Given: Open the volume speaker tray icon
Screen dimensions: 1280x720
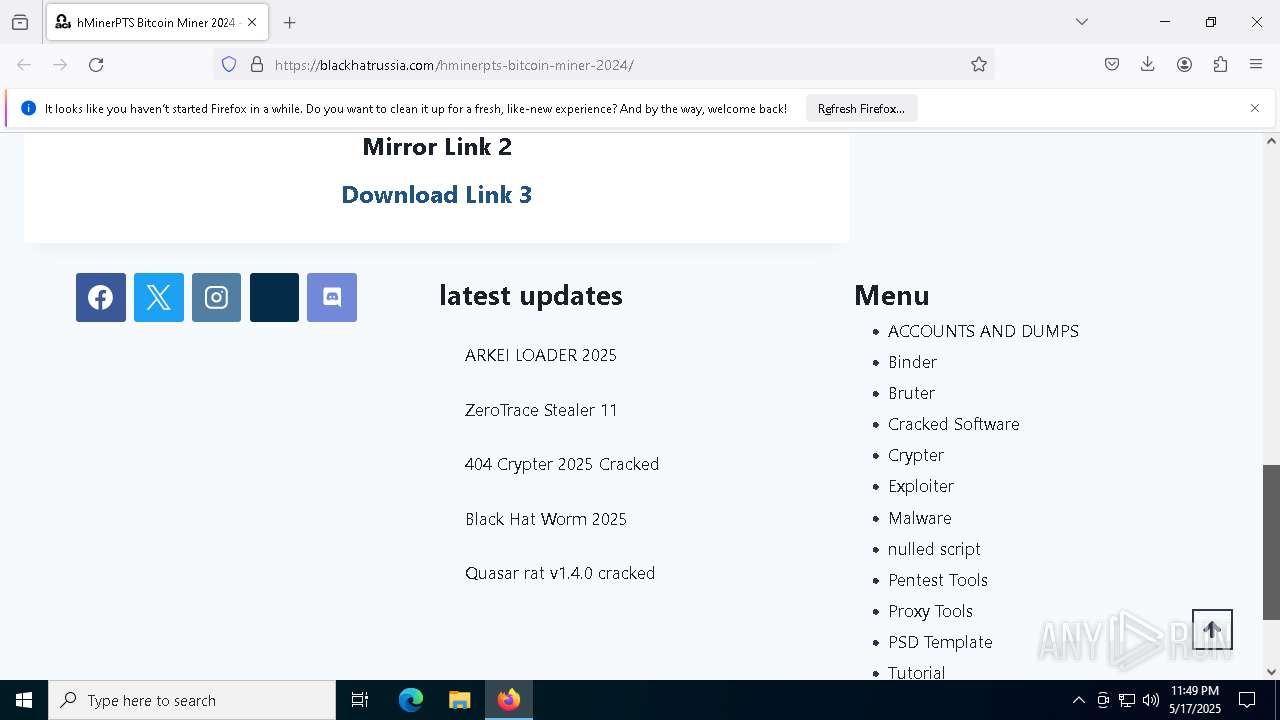Looking at the screenshot, I should [x=1151, y=700].
